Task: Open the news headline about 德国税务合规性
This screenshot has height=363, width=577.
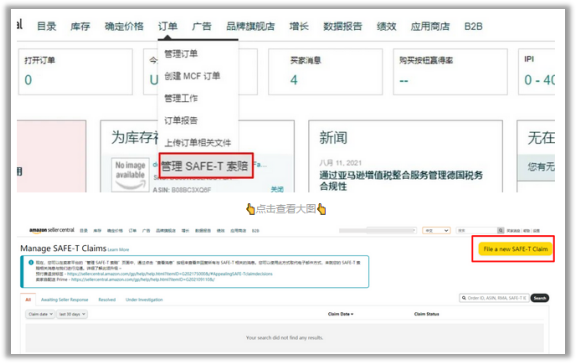Action: tap(401, 180)
